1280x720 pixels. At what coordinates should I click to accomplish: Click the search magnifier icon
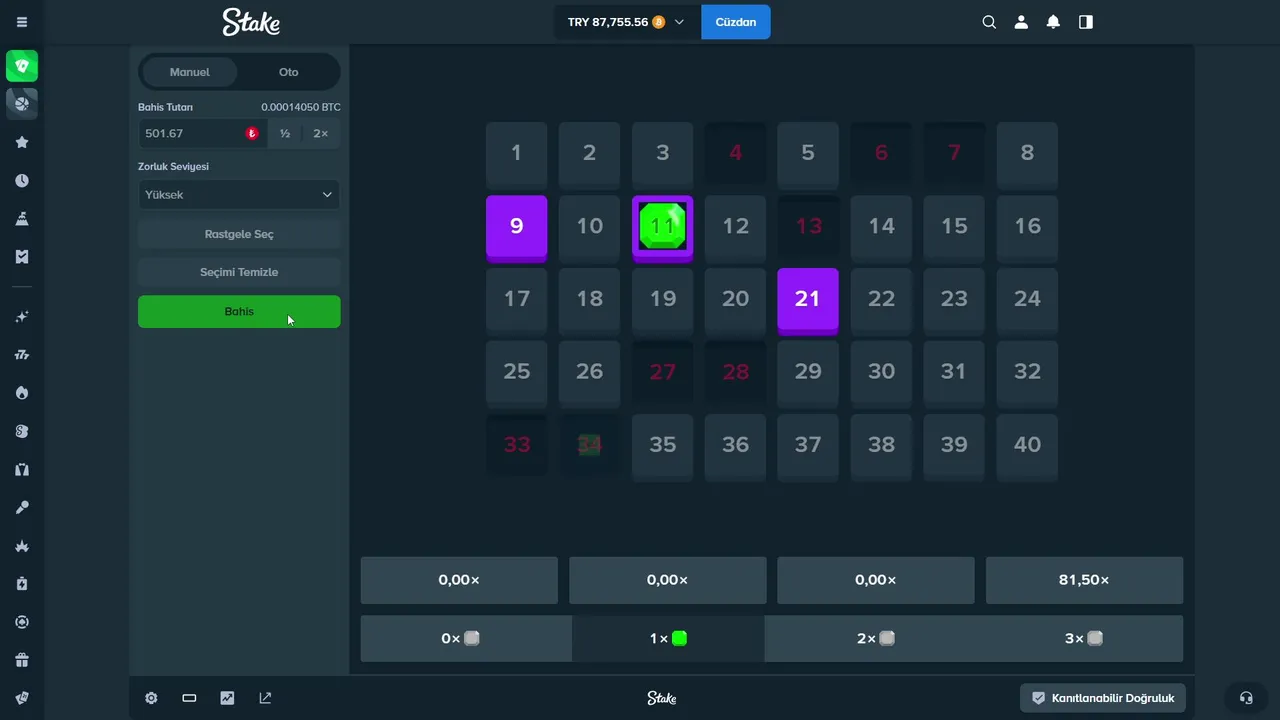pos(989,22)
